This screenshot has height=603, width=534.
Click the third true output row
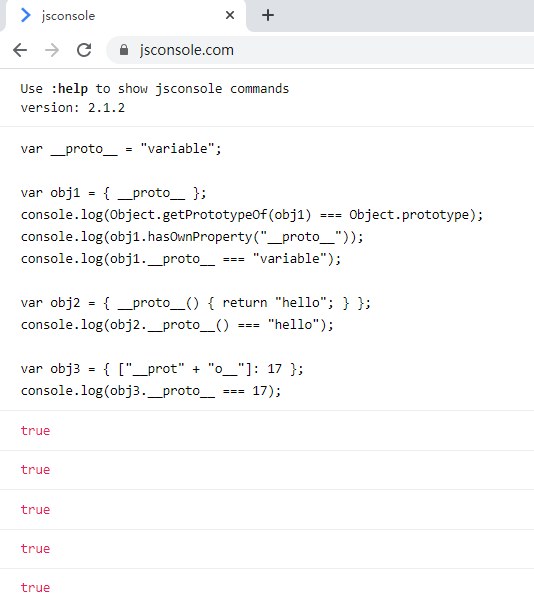coord(267,510)
